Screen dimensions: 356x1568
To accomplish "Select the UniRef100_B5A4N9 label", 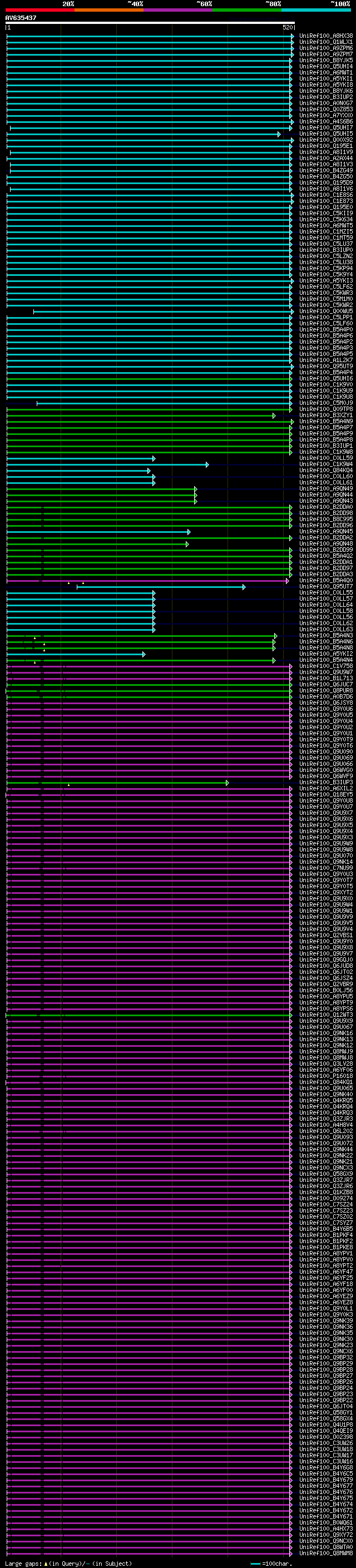I will [x=325, y=421].
